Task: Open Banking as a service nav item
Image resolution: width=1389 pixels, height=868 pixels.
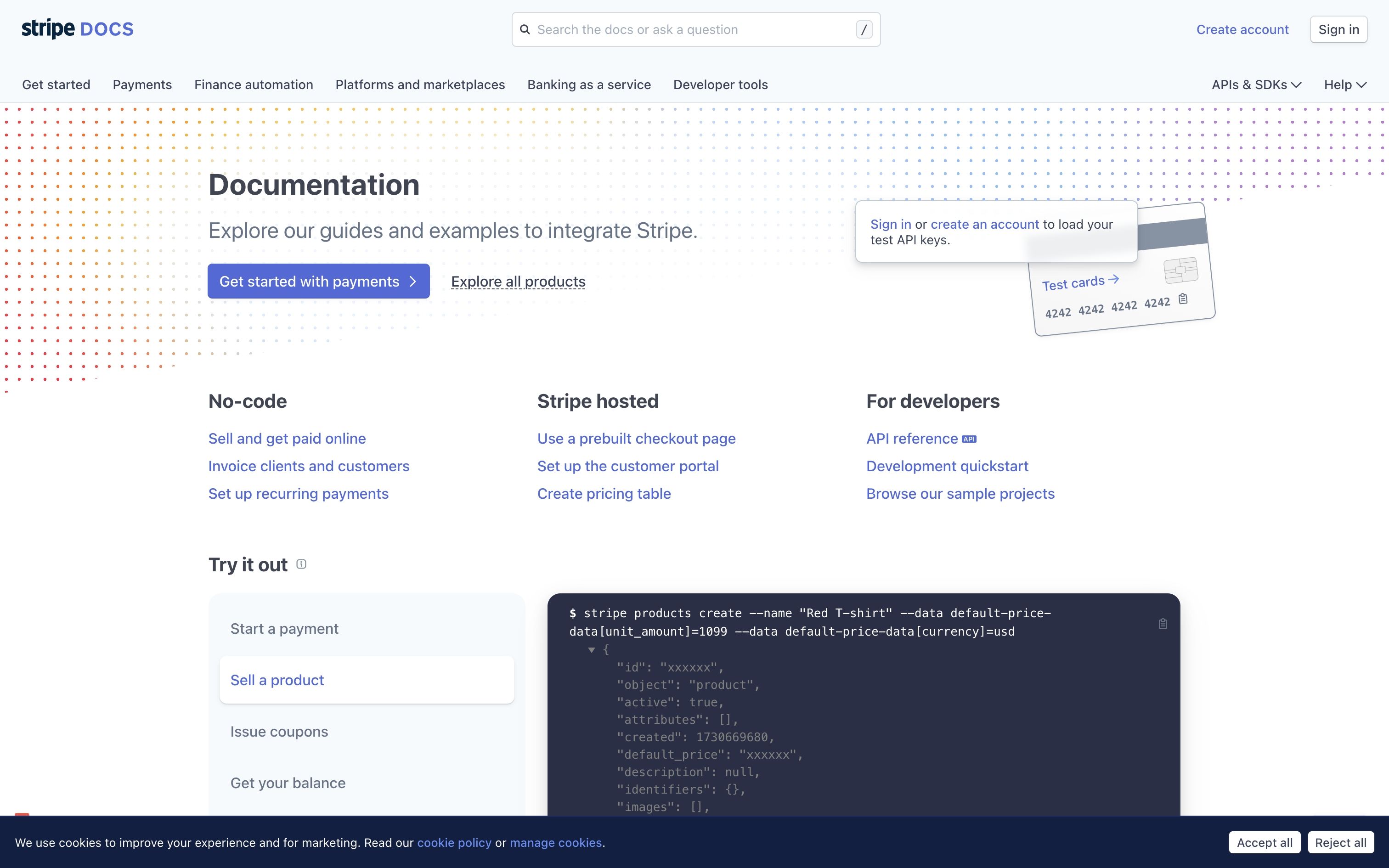Action: [x=589, y=85]
